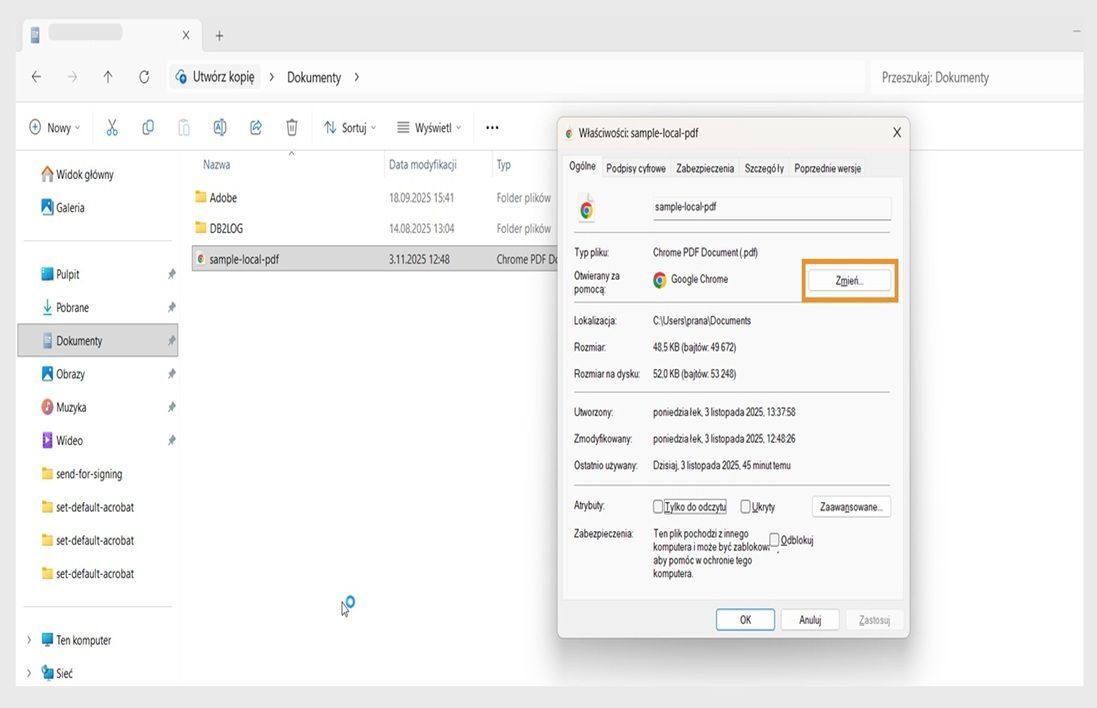This screenshot has width=1097, height=708.
Task: Click the Rename icon in toolbar
Action: 220,127
